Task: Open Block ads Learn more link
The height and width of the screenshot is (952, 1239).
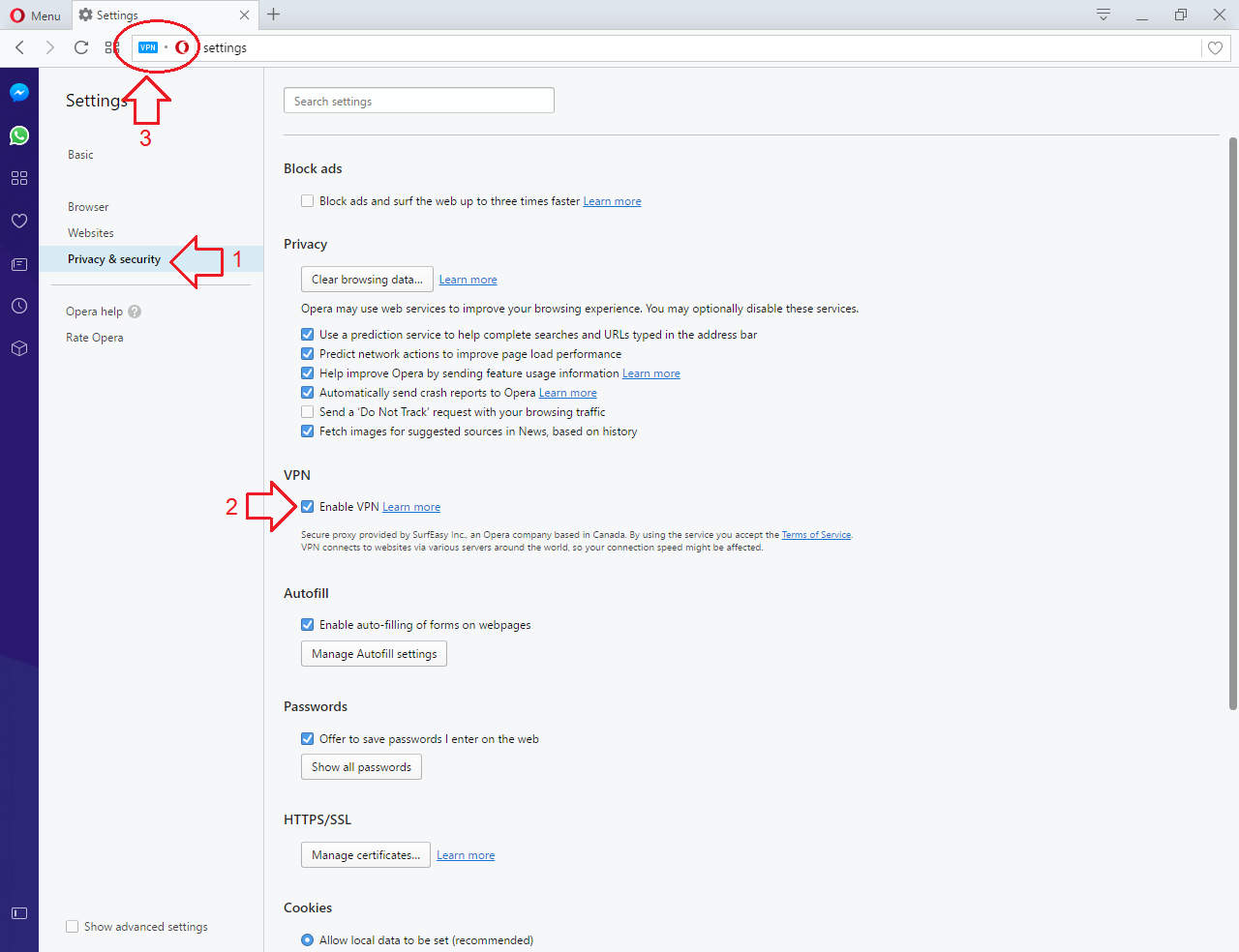Action: pyautogui.click(x=612, y=201)
